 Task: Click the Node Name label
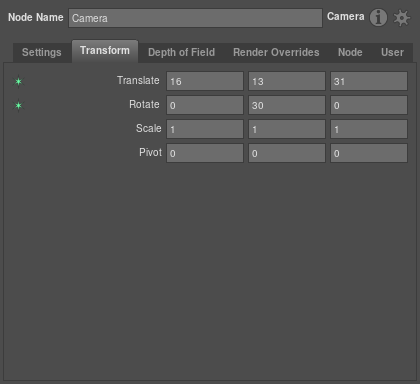pyautogui.click(x=36, y=17)
